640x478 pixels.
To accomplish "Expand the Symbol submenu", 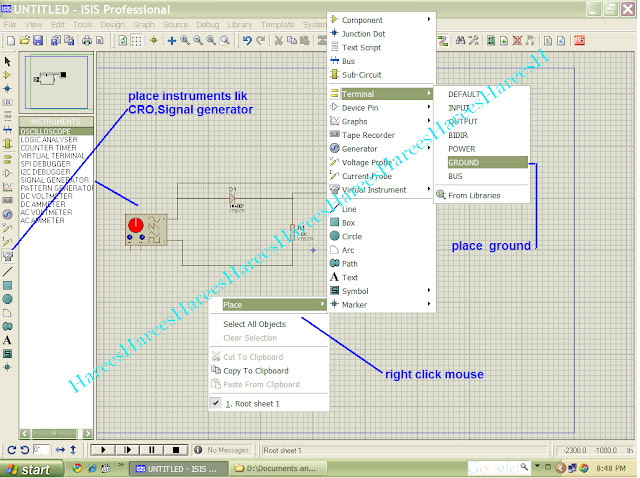I will (382, 291).
